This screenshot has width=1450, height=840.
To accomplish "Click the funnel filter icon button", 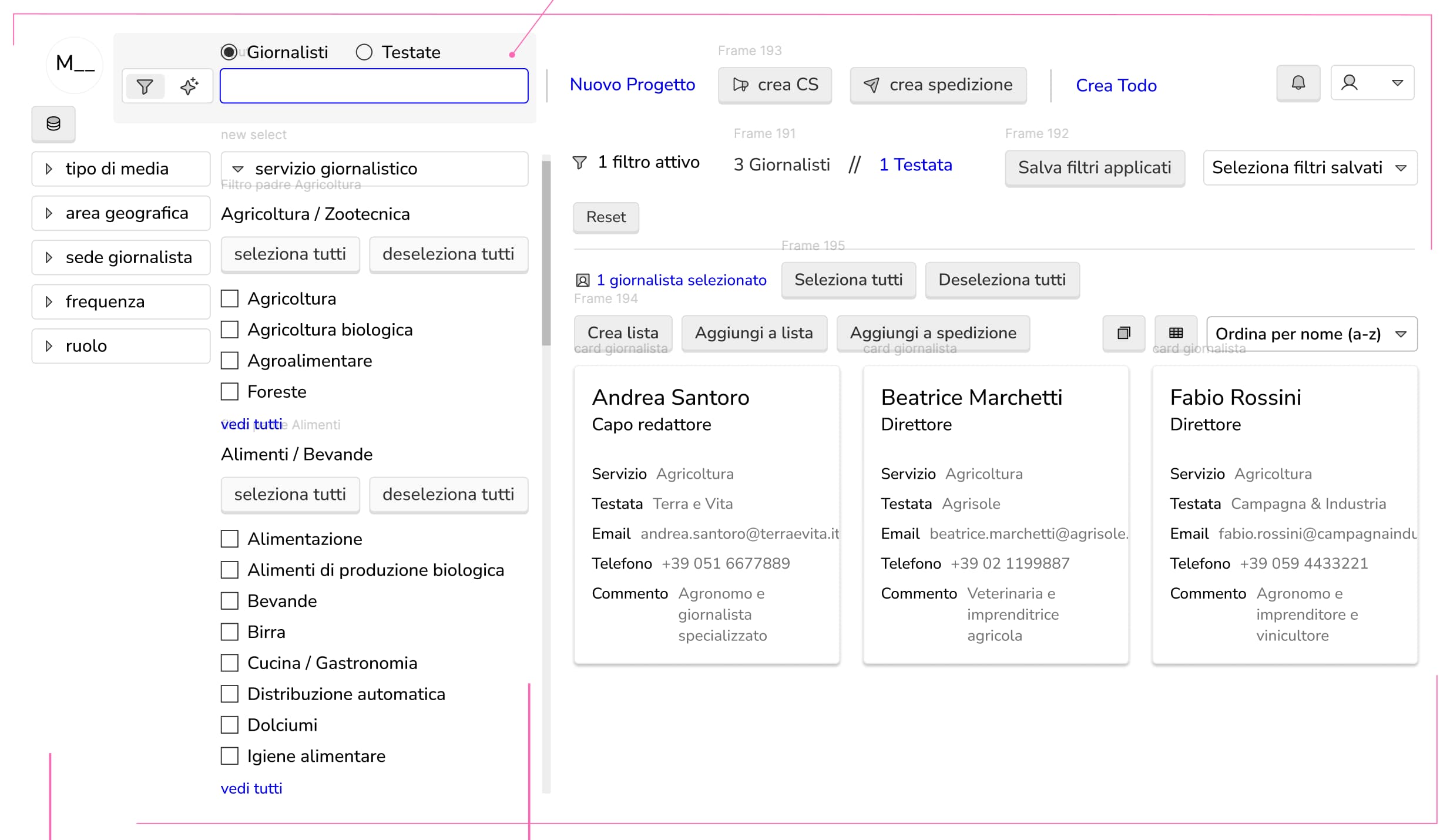I will pos(145,86).
